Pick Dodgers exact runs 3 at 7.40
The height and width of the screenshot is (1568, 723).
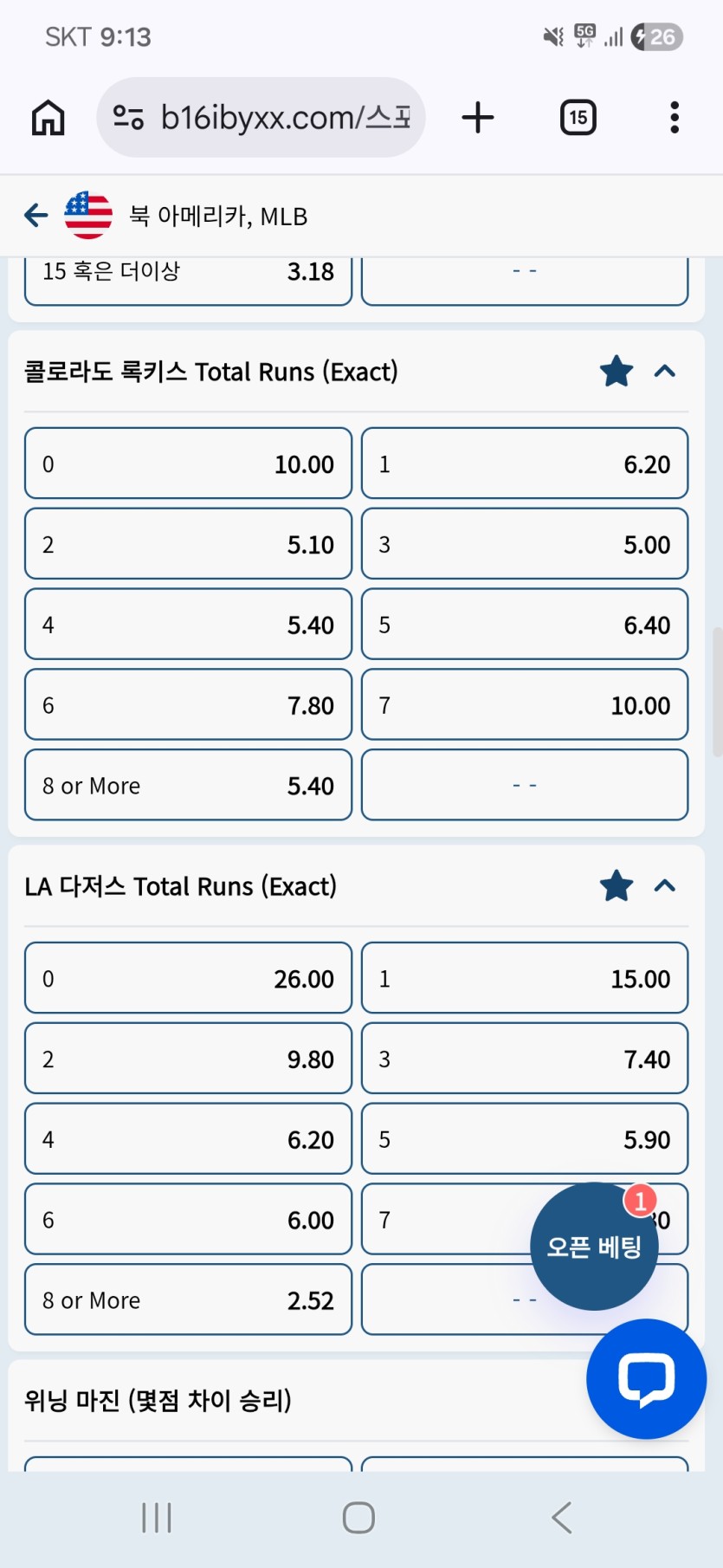[x=525, y=1059]
